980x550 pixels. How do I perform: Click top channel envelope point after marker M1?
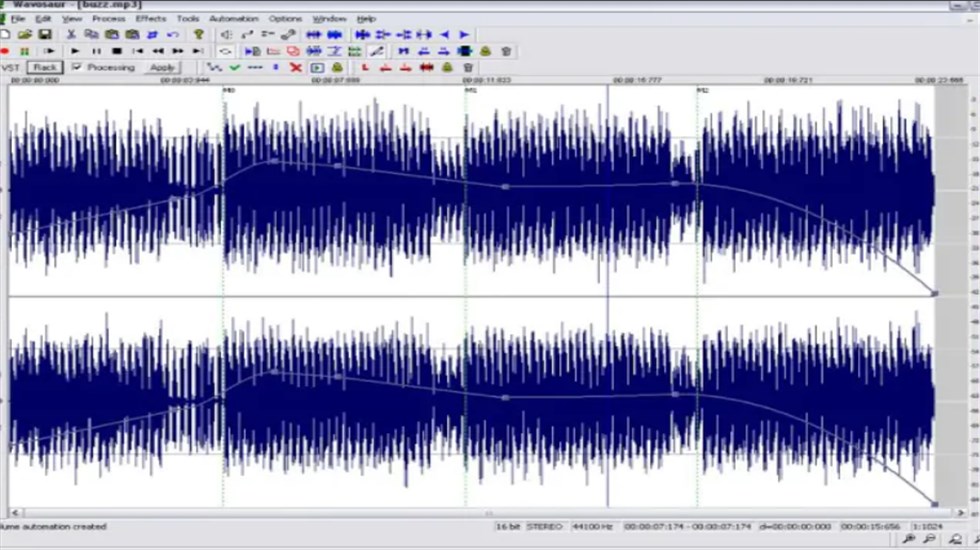pos(505,187)
